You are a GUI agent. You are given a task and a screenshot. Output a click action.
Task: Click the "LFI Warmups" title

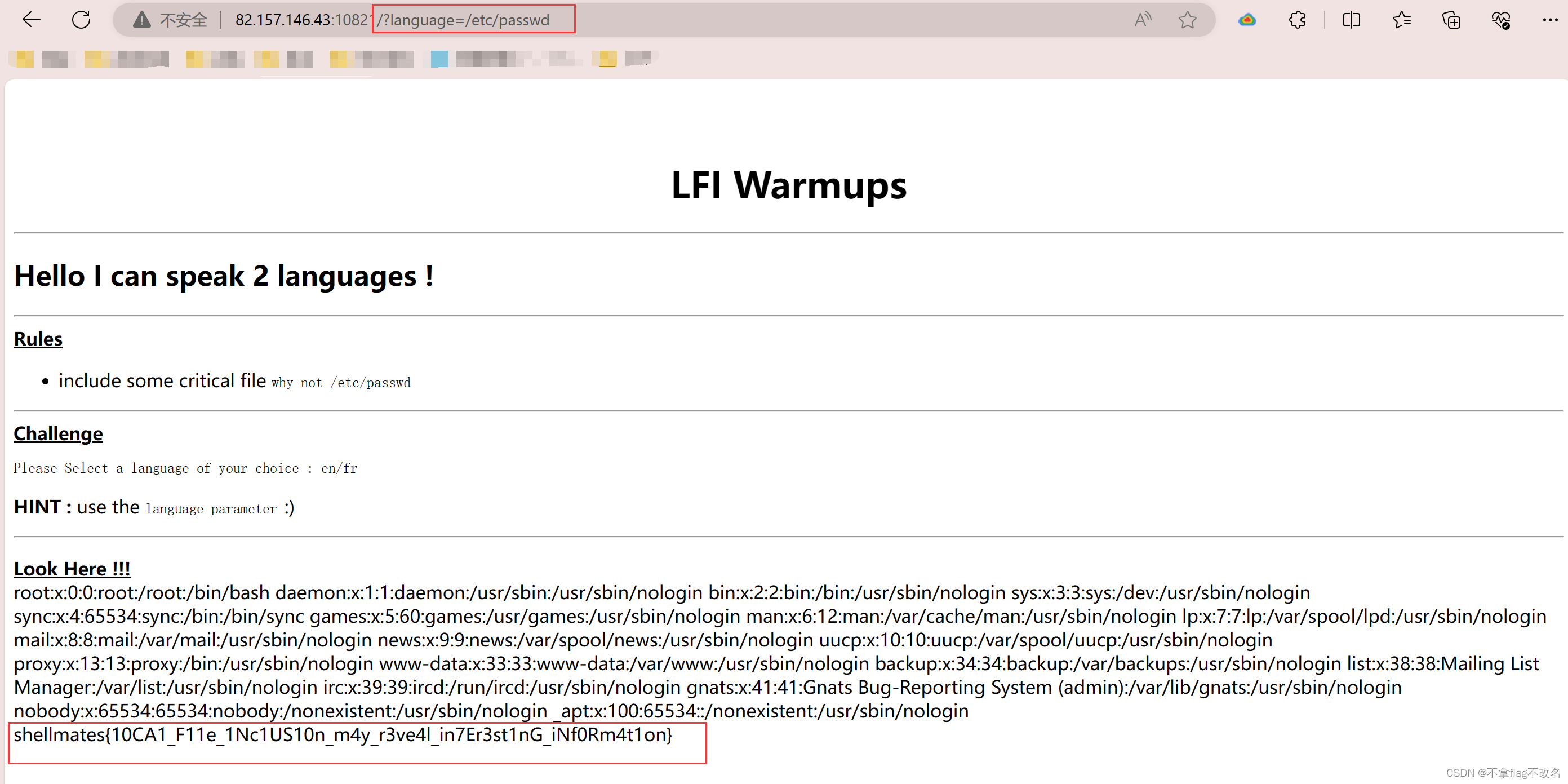coord(788,185)
